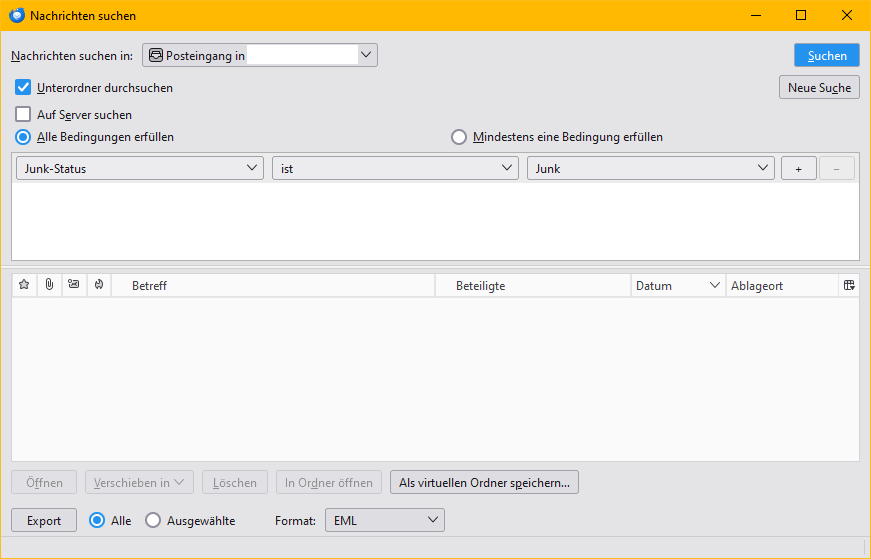871x559 pixels.
Task: Open the Junk-Status criteria dropdown
Action: pos(139,168)
